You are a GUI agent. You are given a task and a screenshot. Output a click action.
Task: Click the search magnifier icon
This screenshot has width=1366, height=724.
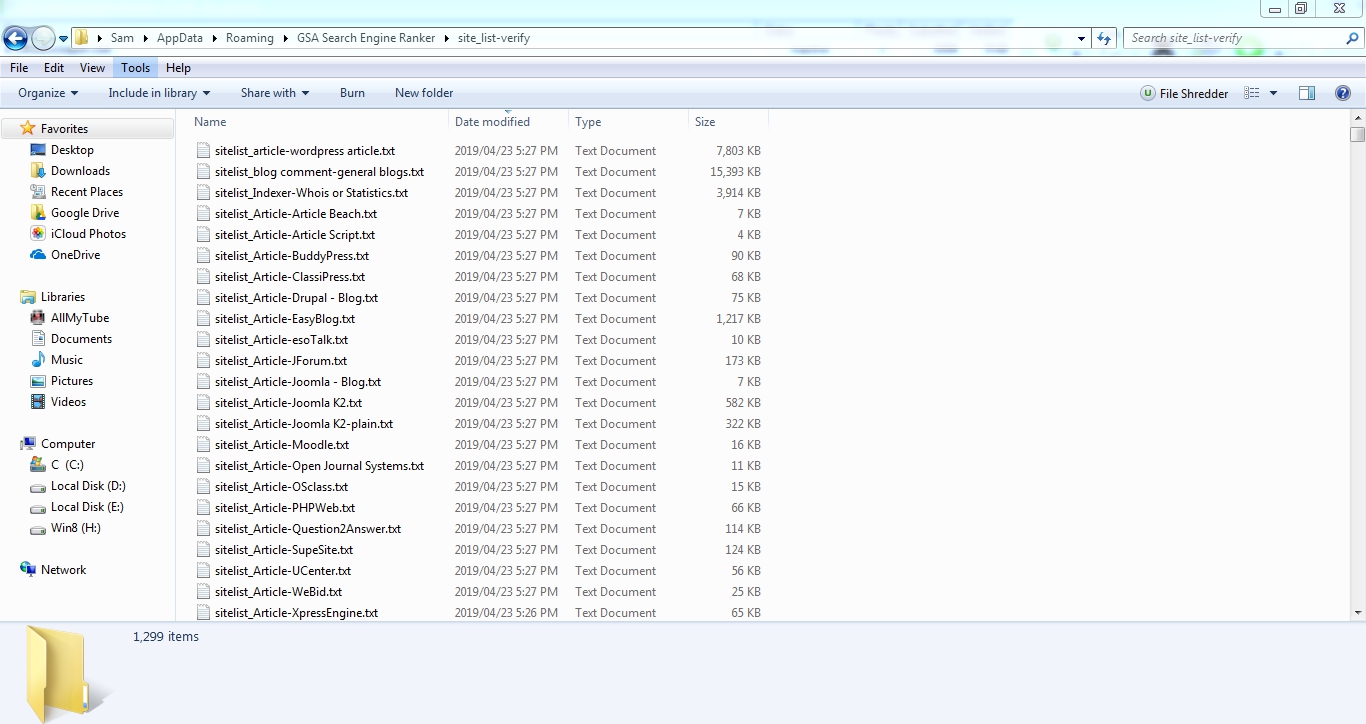click(1351, 37)
